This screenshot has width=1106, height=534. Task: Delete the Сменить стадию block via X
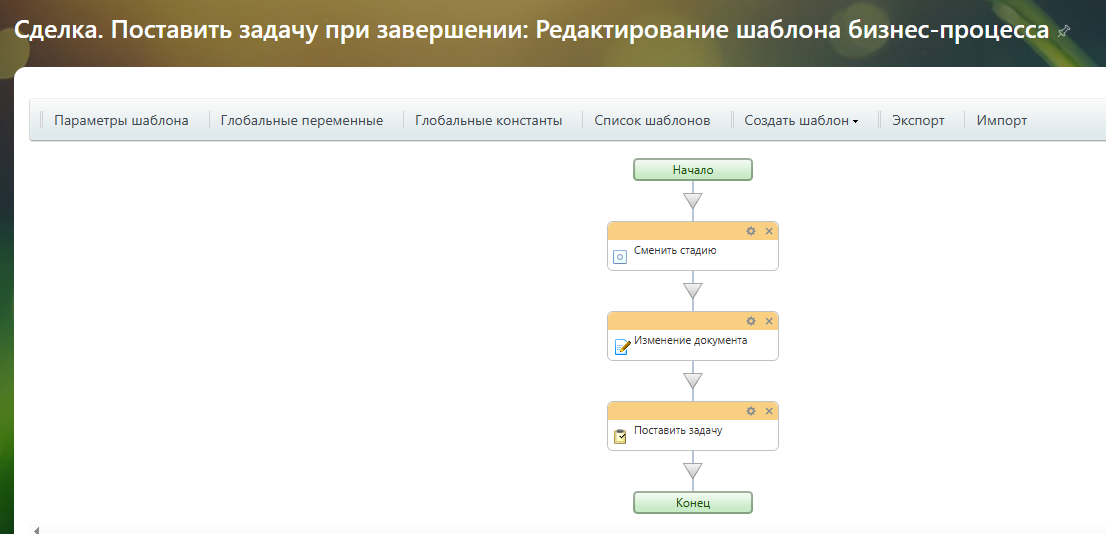769,231
